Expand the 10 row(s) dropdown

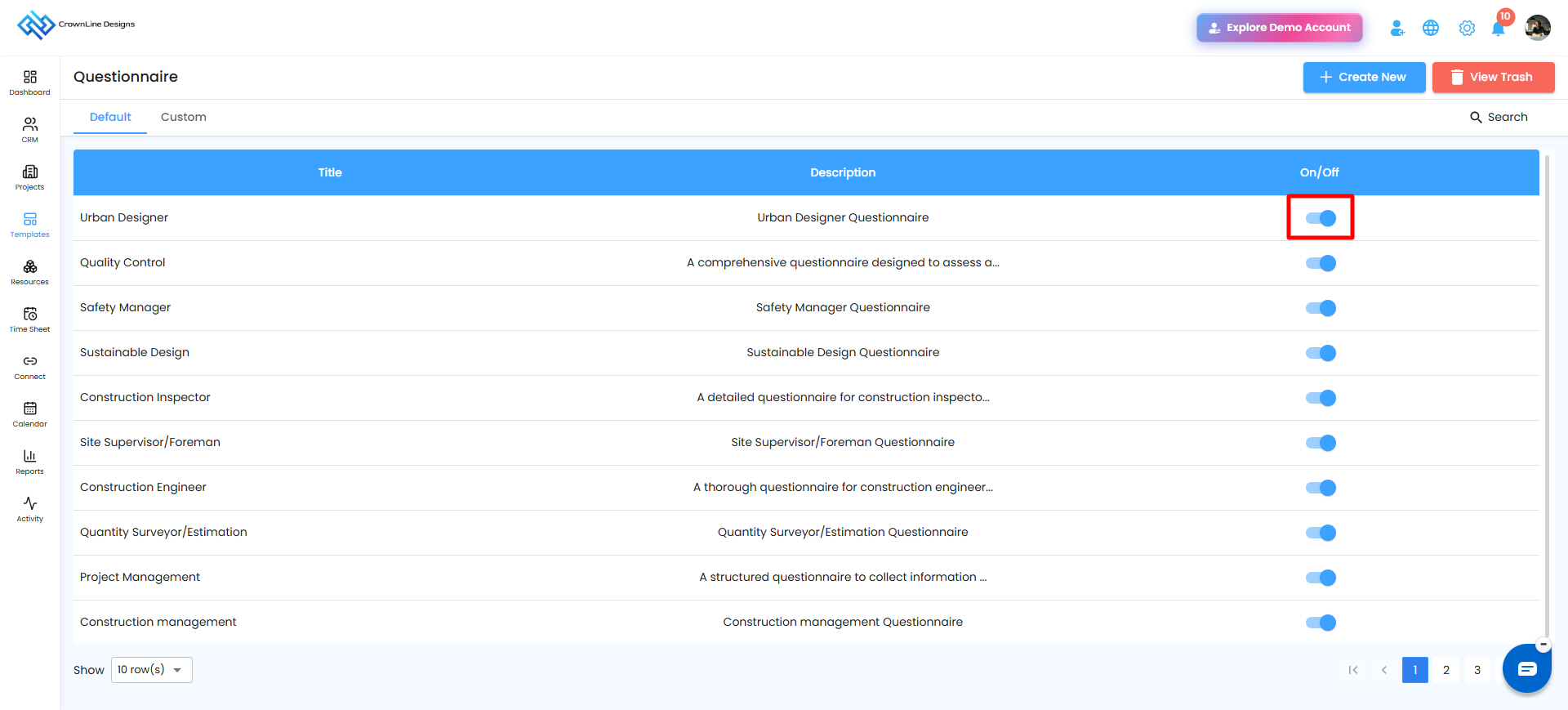click(152, 670)
